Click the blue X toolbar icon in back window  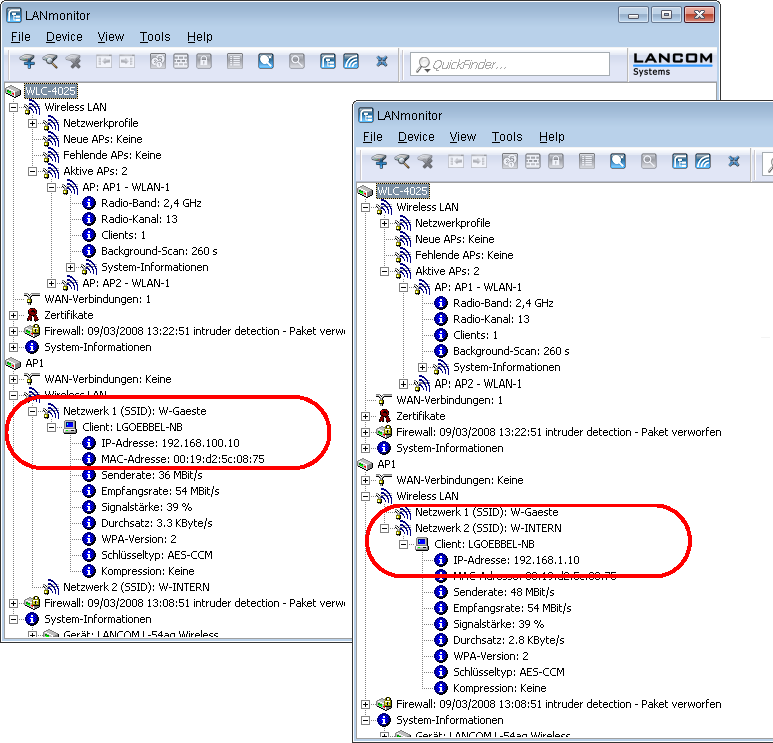381,62
